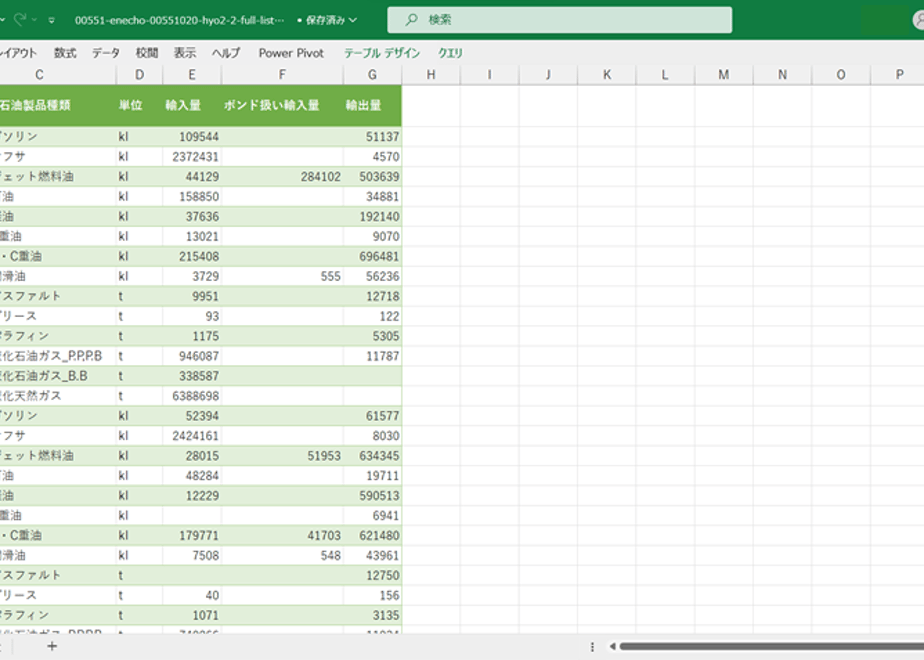Select the 液化天然ガス row cell
924x660 pixels.
coord(58,396)
